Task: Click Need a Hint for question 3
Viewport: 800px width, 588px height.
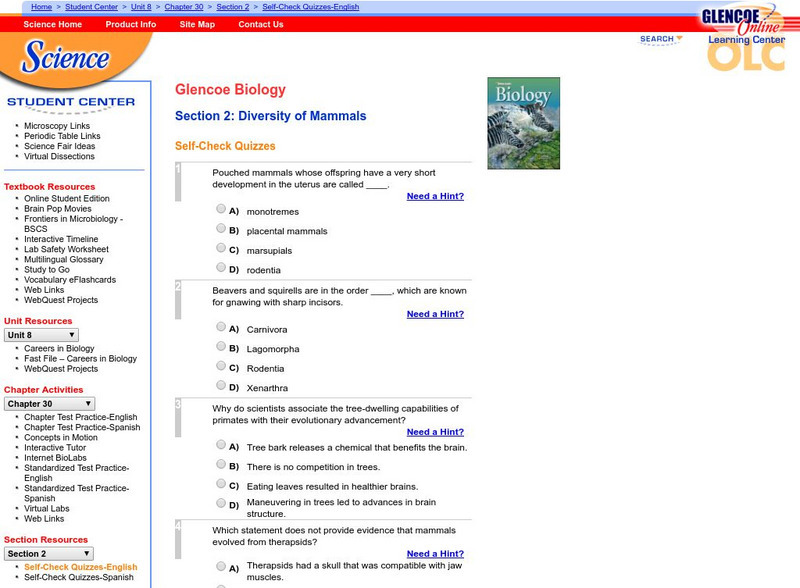Action: pyautogui.click(x=435, y=432)
